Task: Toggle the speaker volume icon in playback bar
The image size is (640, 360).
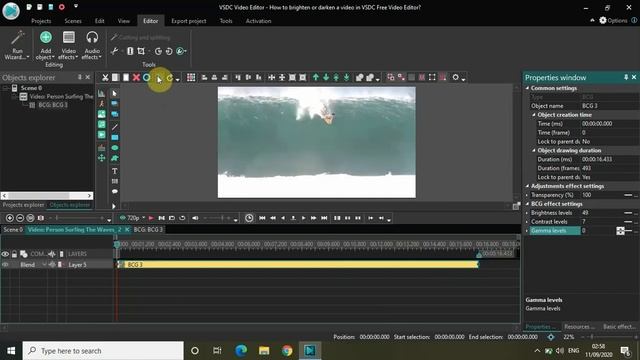Action: [x=196, y=218]
